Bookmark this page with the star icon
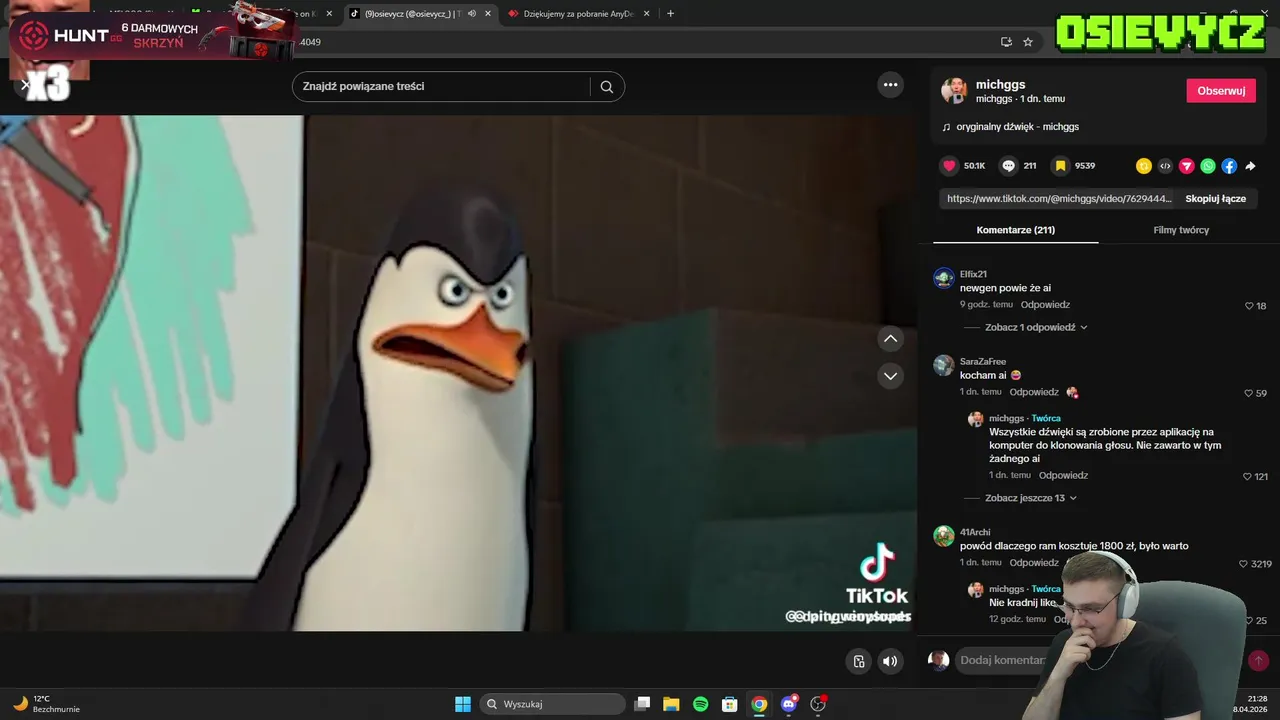Image resolution: width=1280 pixels, height=720 pixels. (x=1027, y=42)
